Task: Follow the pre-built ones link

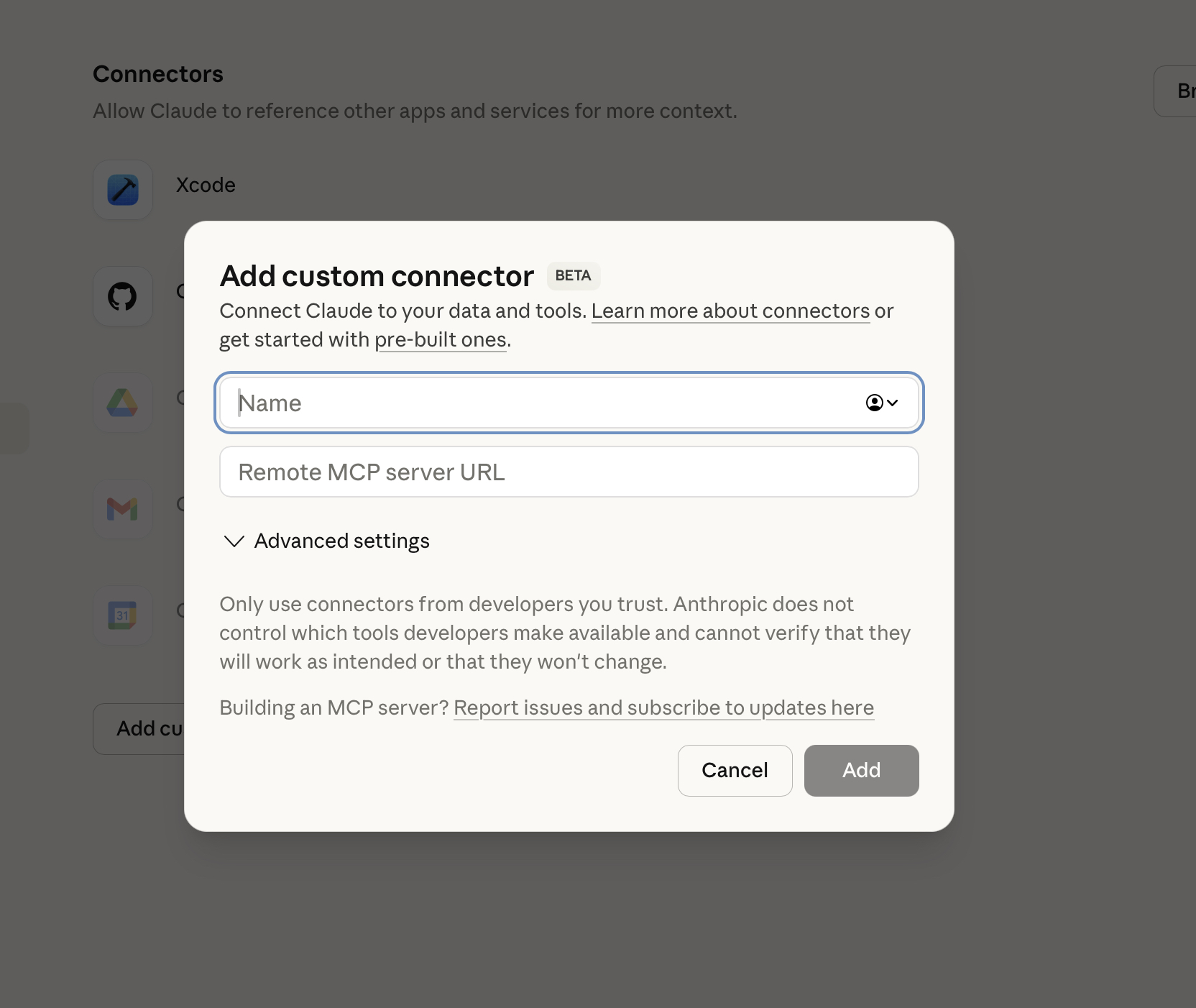Action: point(441,339)
